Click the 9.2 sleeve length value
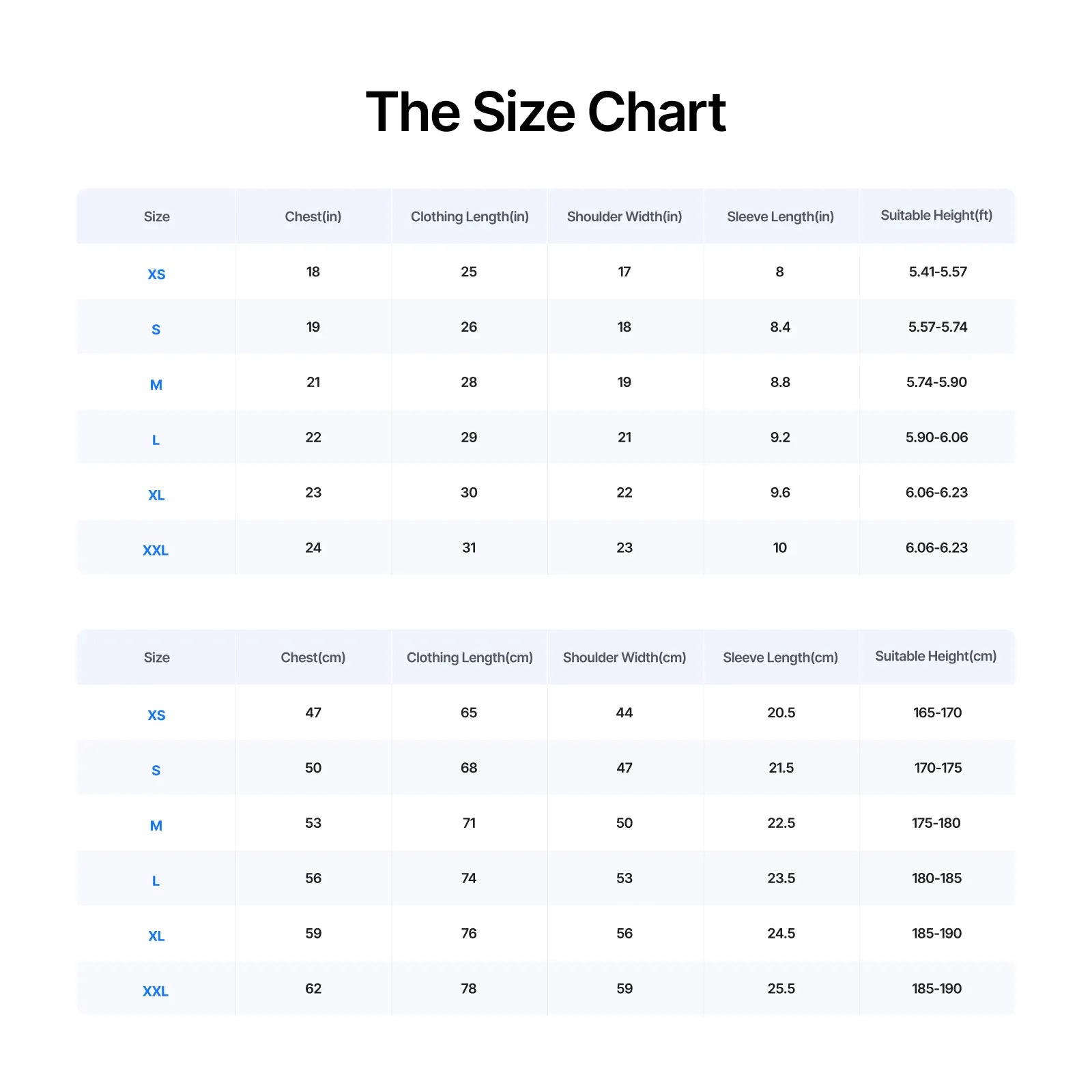This screenshot has height=1092, width=1092. pyautogui.click(x=780, y=437)
